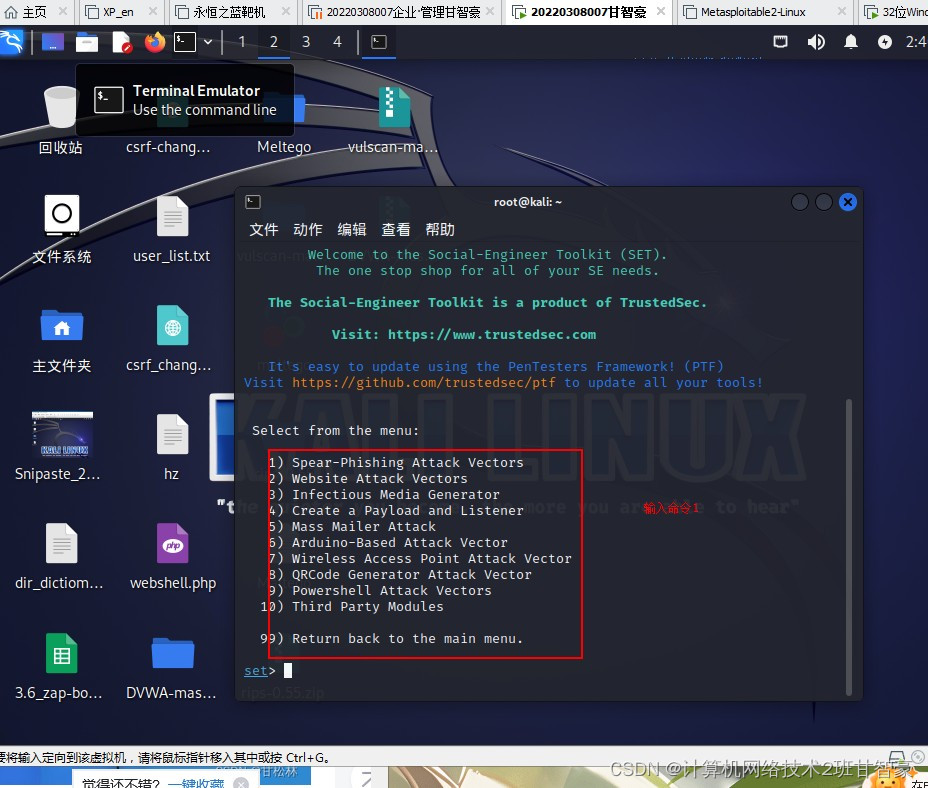
Task: Click the blue desktop panel icon
Action: pyautogui.click(x=52, y=42)
